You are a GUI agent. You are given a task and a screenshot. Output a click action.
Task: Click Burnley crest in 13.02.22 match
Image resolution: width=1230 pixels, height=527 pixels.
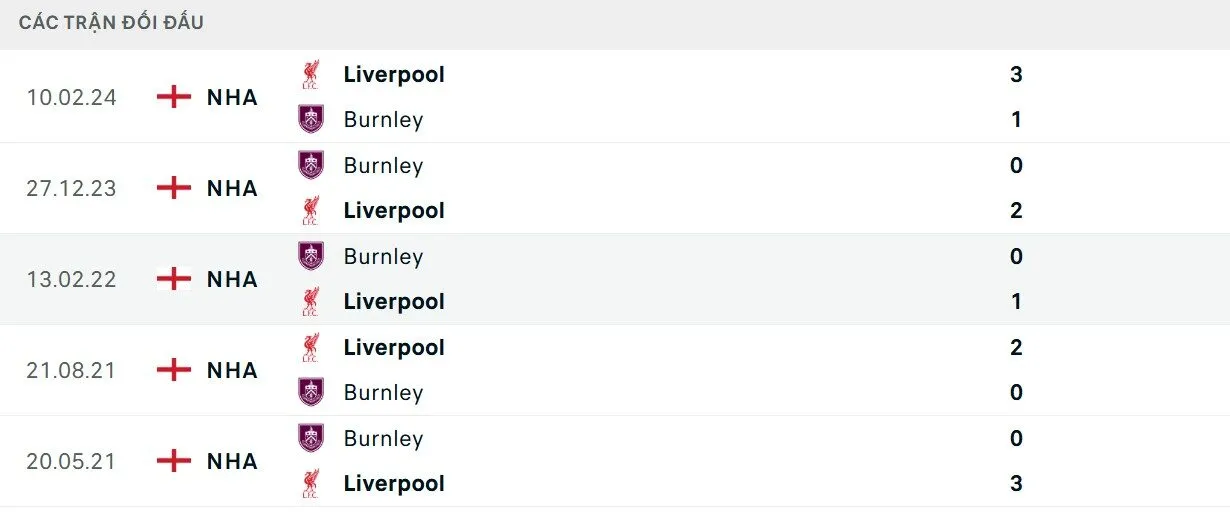click(311, 256)
